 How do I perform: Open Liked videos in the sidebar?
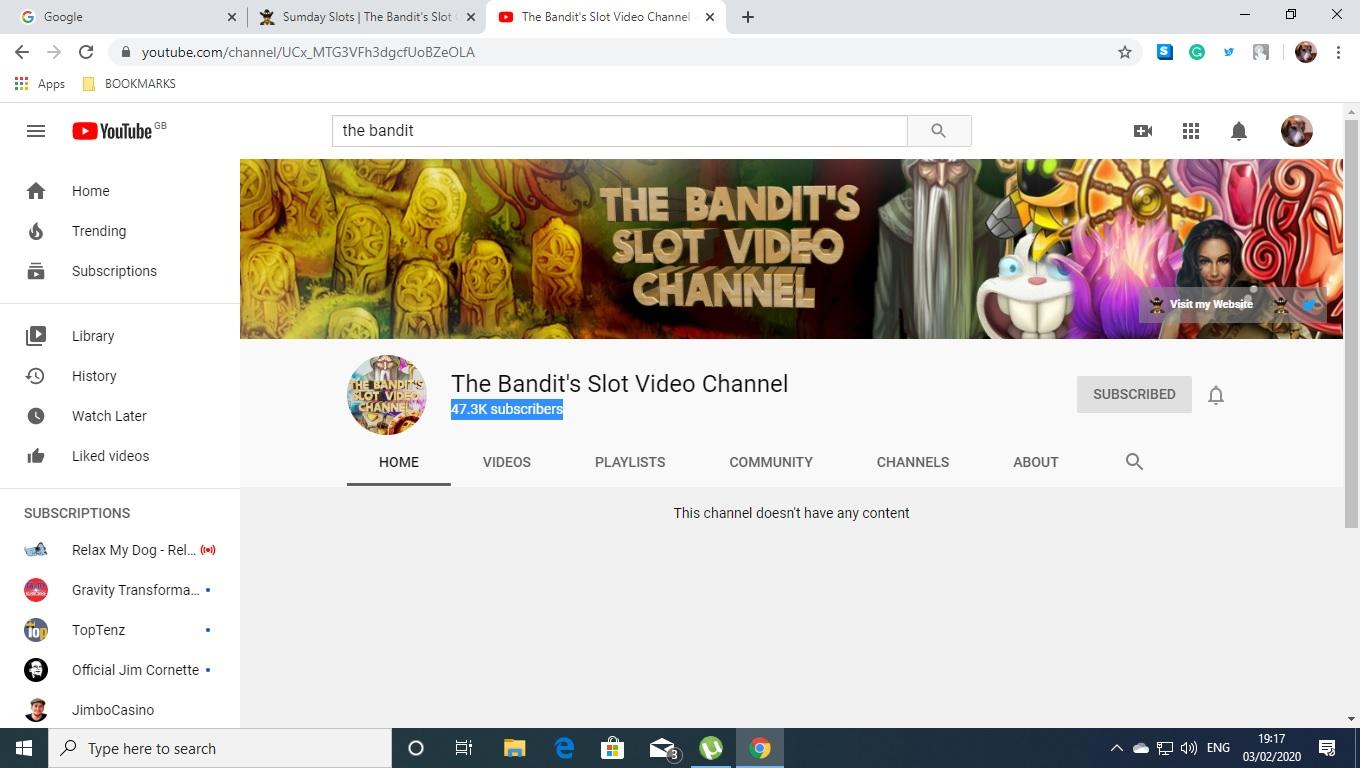click(120, 456)
